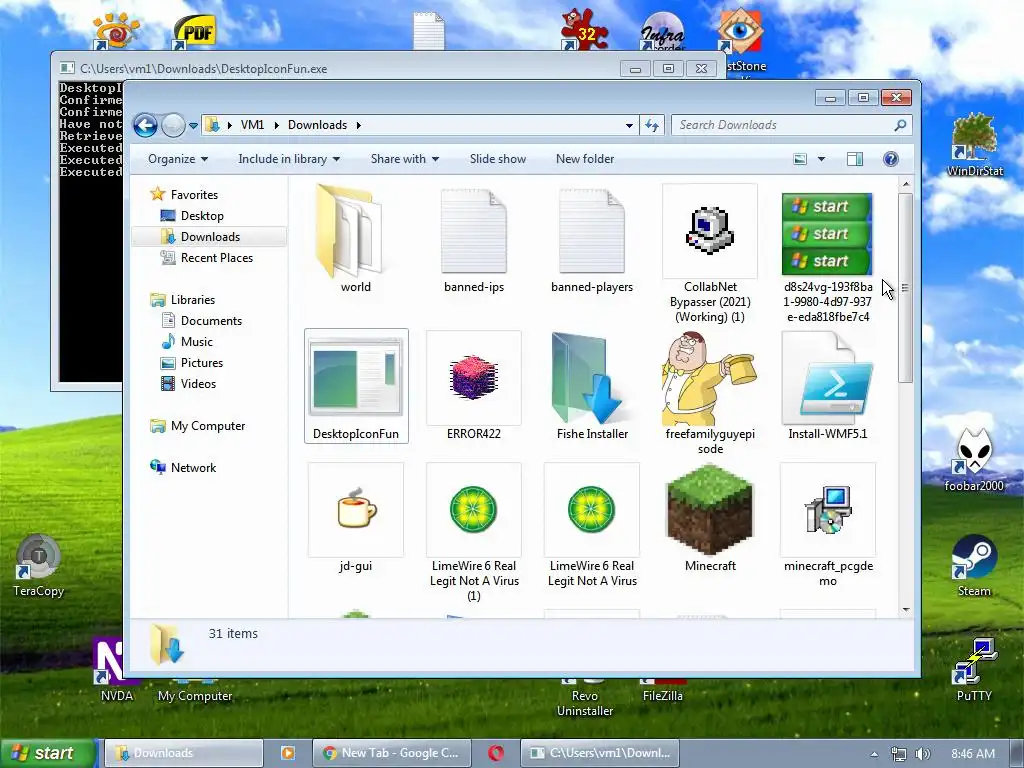Switch to the C:\Users\vm1\Downl... taskbar button
This screenshot has height=768, width=1024.
click(600, 753)
